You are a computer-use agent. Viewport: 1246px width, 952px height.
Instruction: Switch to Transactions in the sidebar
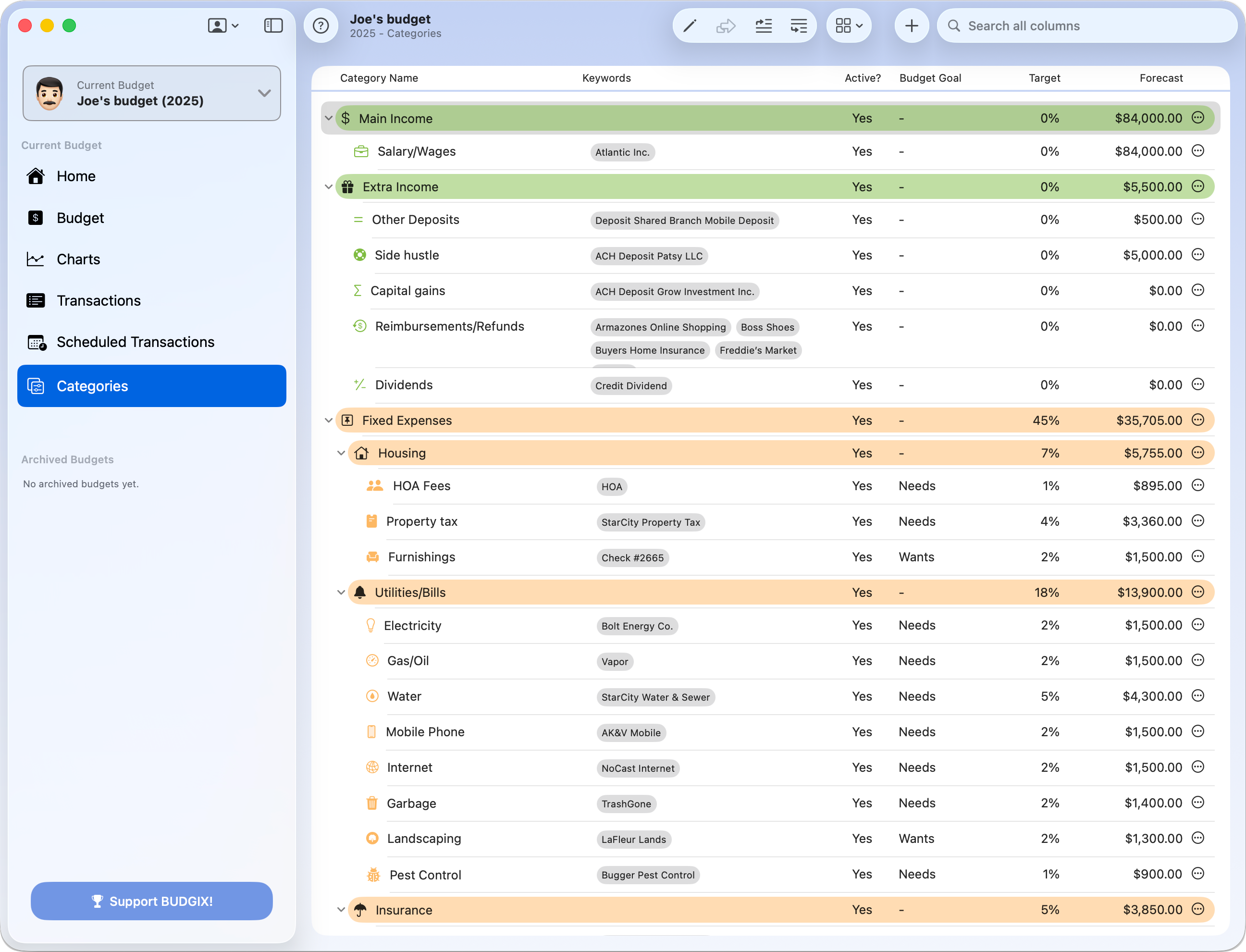point(99,300)
